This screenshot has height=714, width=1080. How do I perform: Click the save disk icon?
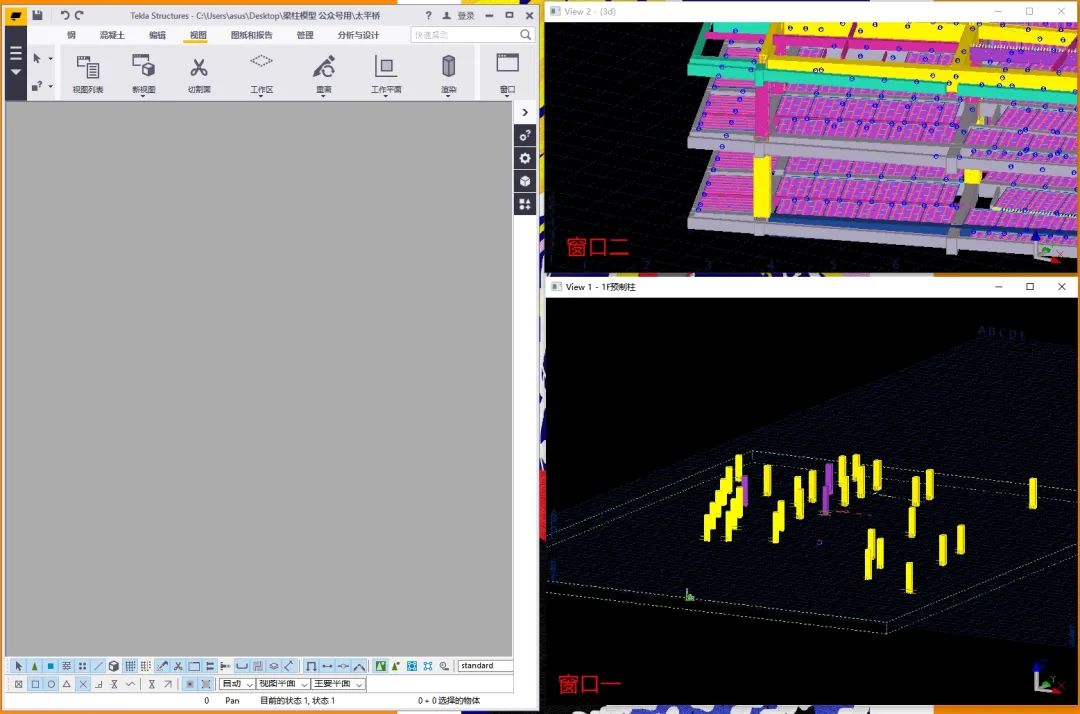37,15
